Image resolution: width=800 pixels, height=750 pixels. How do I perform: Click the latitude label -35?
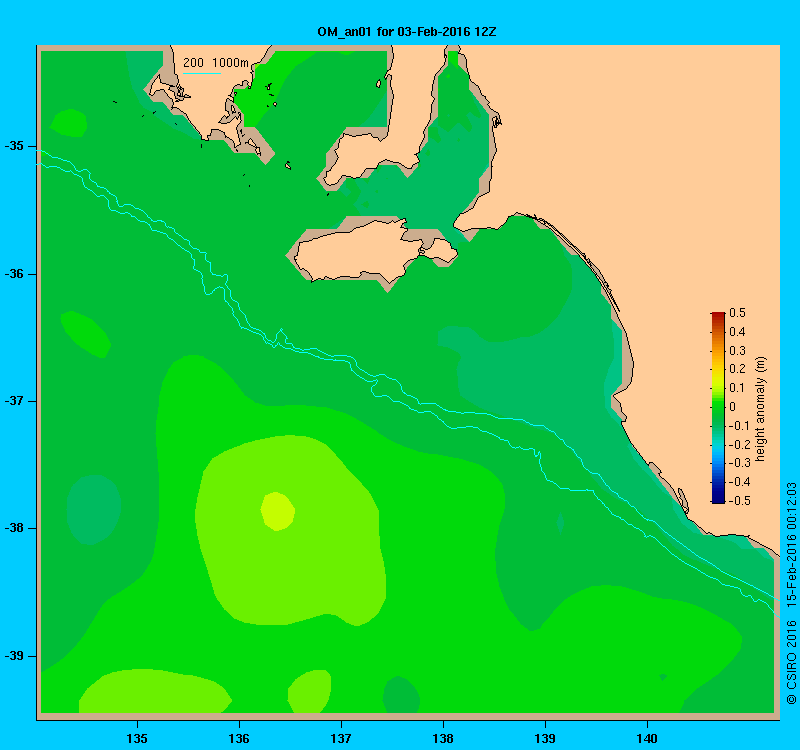pyautogui.click(x=14, y=146)
